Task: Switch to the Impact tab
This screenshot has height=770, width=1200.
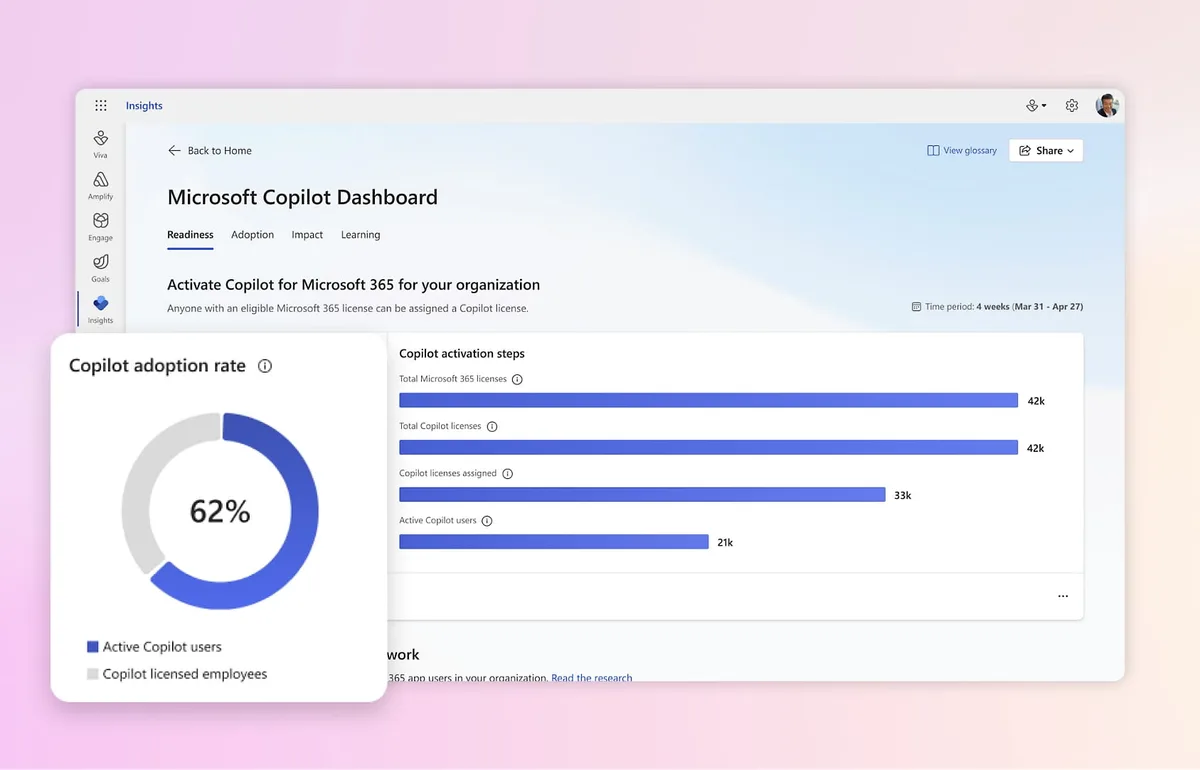Action: coord(307,235)
